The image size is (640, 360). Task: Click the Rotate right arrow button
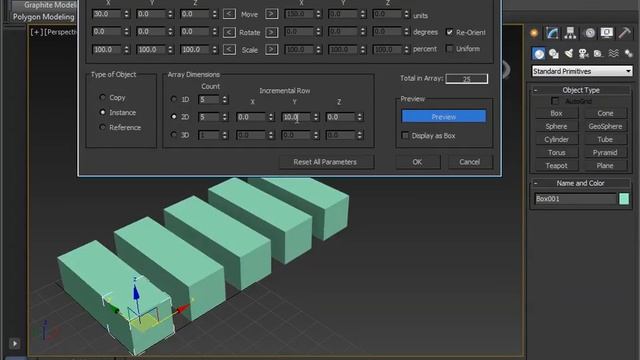tap(271, 32)
